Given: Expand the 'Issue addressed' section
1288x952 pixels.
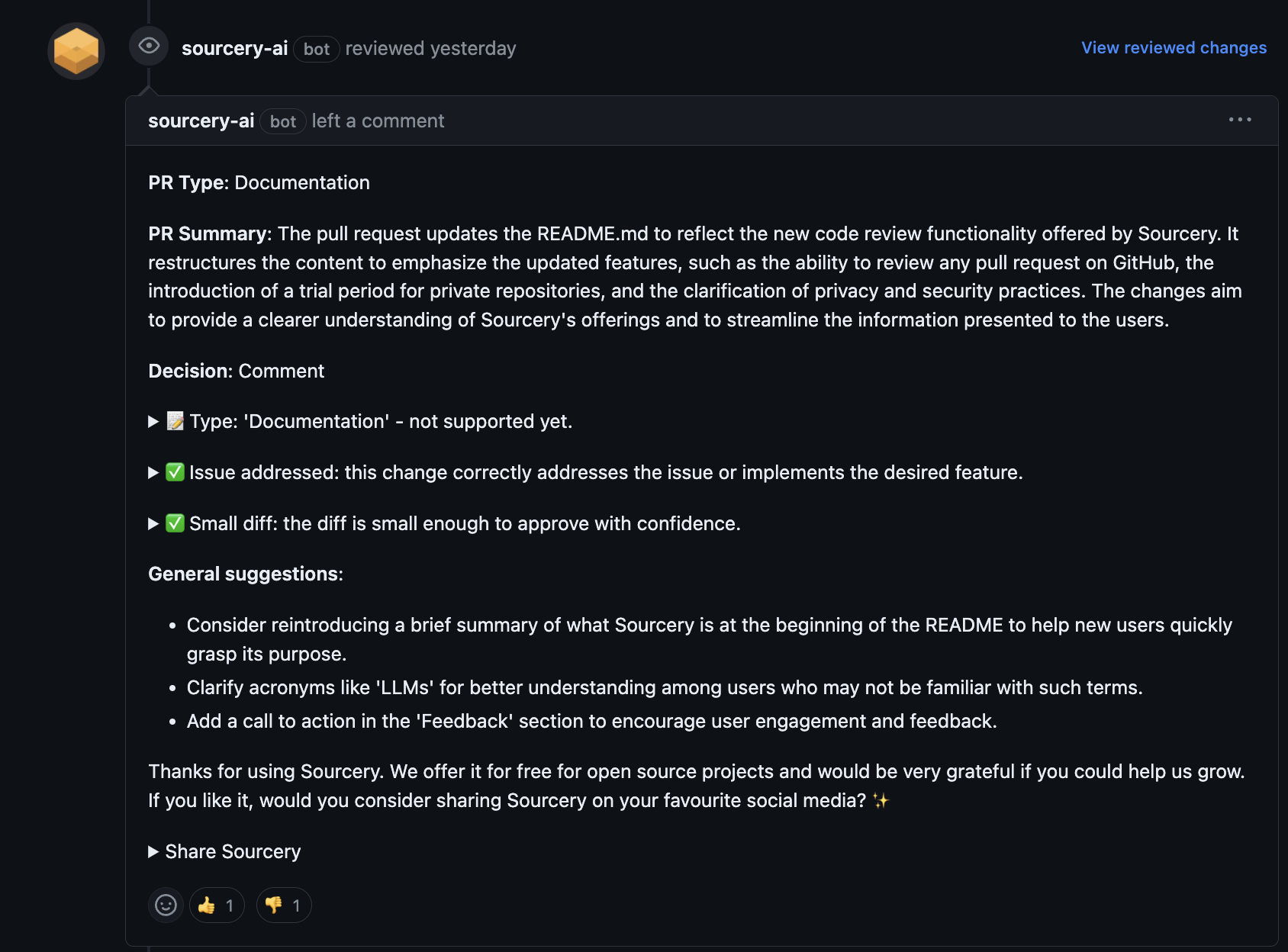Looking at the screenshot, I should (x=153, y=472).
